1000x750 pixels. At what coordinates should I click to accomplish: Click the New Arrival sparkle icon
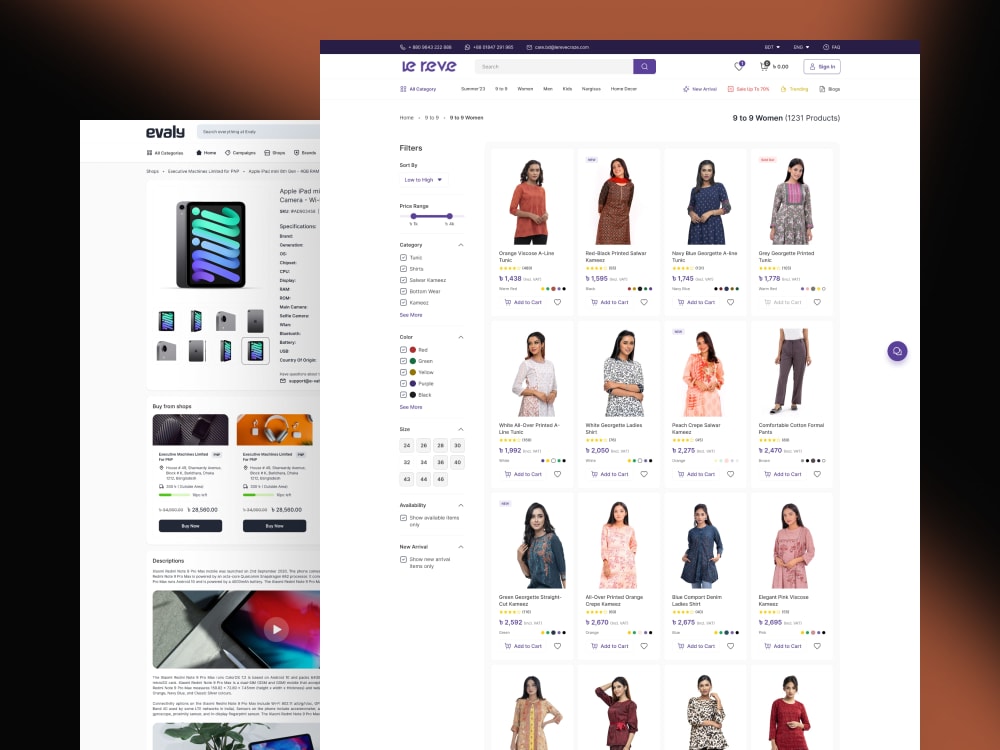[x=686, y=89]
